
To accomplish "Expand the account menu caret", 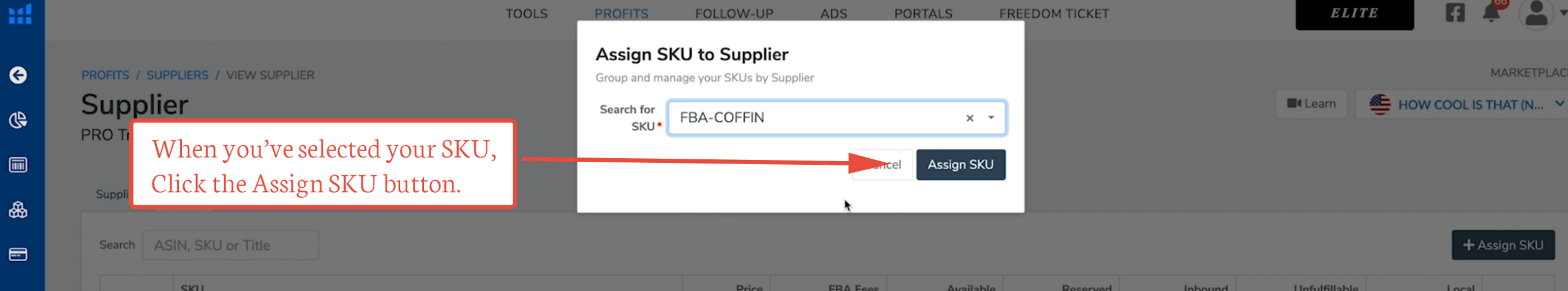I will tap(1562, 13).
